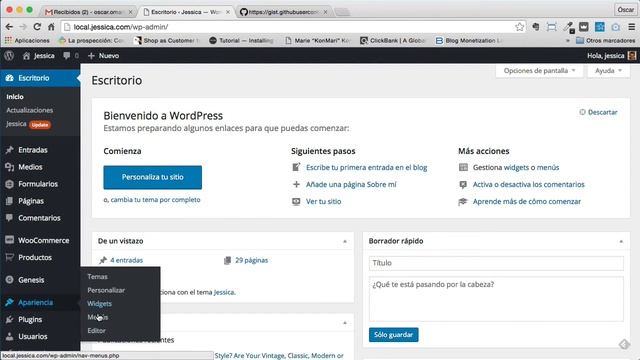Open 'cambia tu tema por completo' link
Screen dimensions: 640x360
(x=156, y=200)
